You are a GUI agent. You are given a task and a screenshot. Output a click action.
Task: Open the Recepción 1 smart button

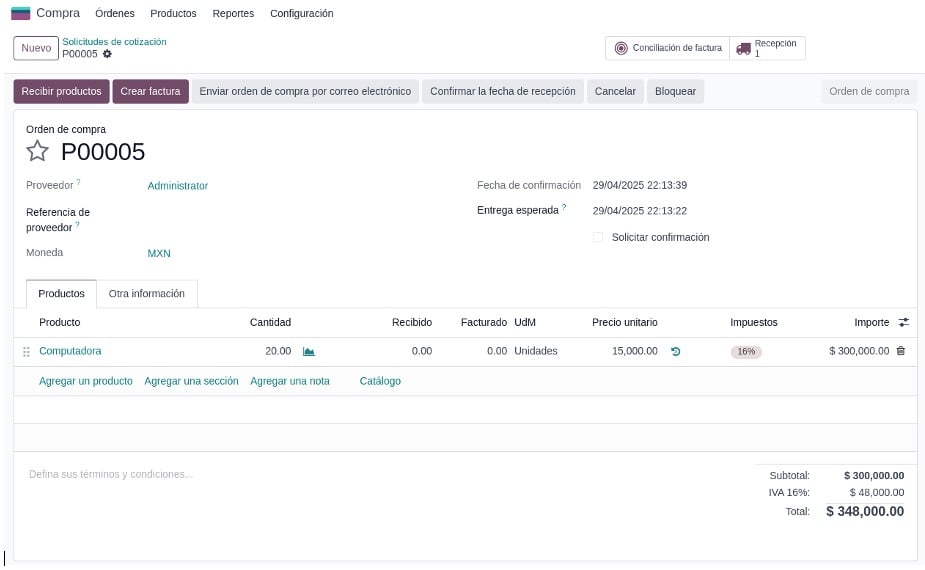[x=767, y=48]
